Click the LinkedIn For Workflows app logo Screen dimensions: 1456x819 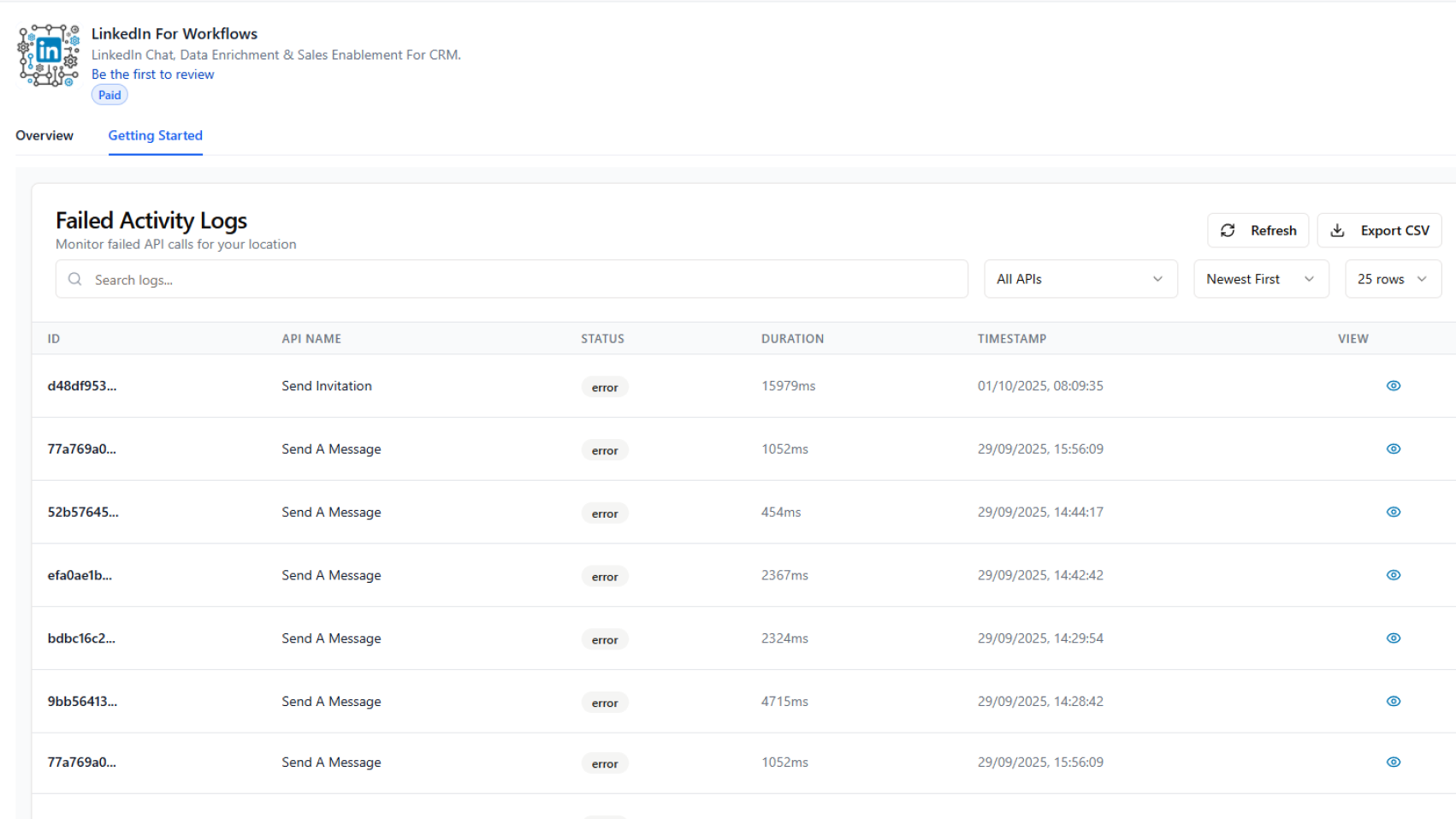coord(48,55)
